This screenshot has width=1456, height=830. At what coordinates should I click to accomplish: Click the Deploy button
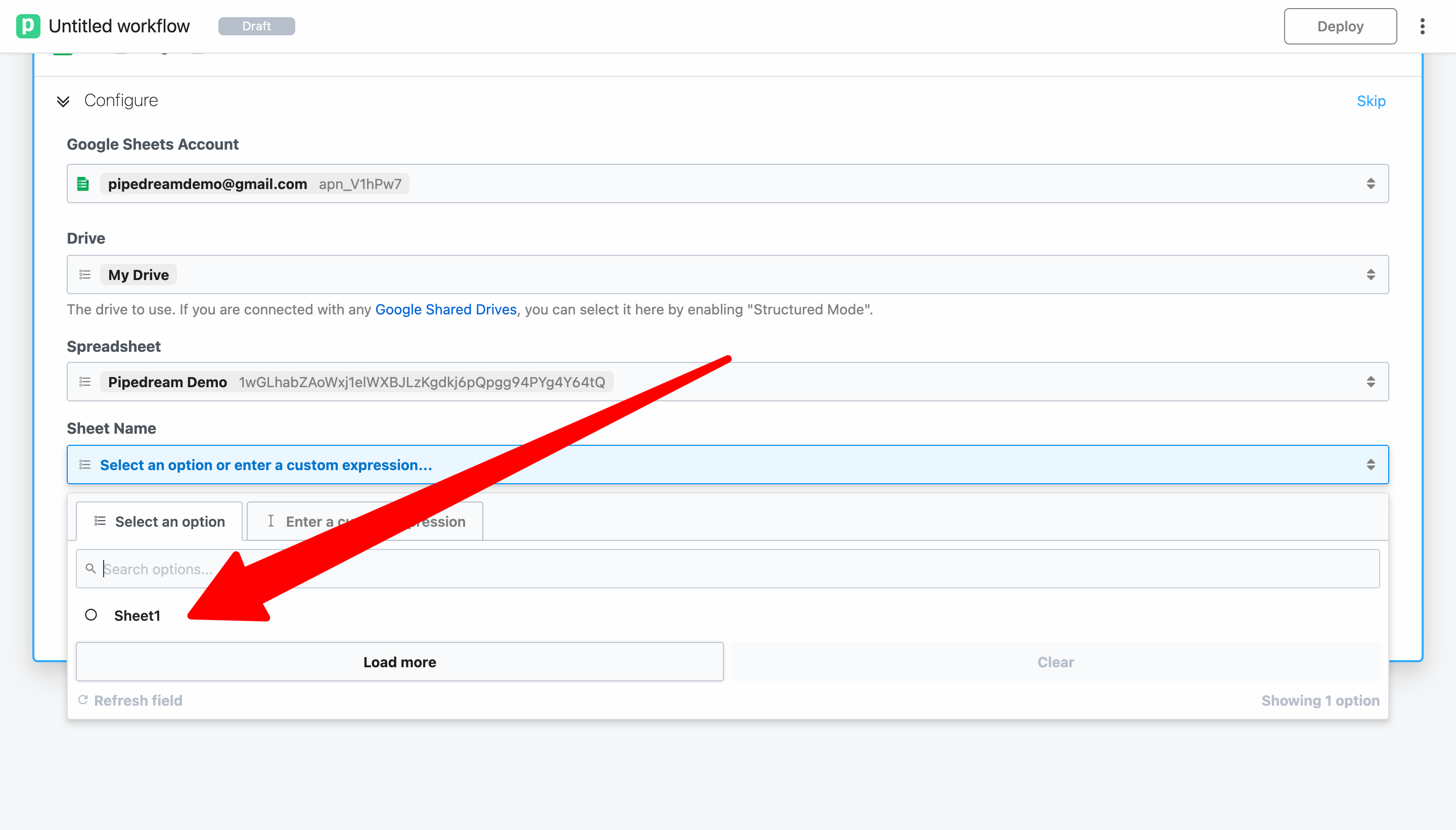click(1340, 26)
